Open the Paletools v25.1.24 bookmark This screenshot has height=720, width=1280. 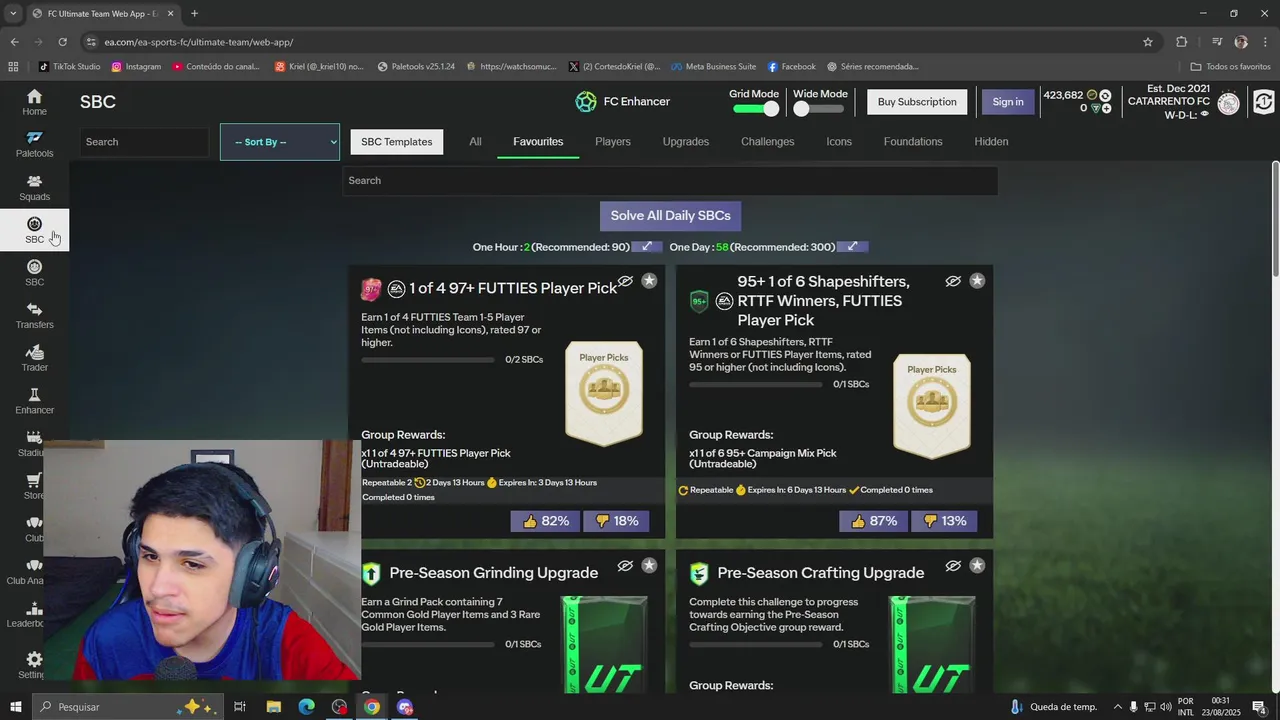(x=416, y=67)
